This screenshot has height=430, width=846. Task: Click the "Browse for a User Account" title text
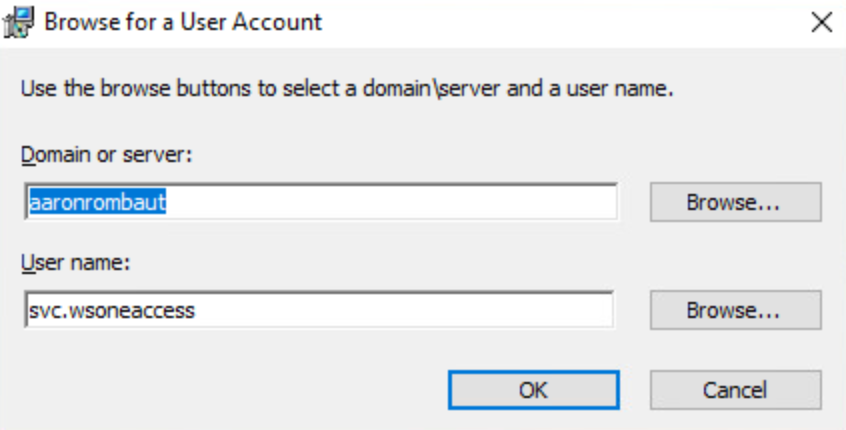point(182,22)
